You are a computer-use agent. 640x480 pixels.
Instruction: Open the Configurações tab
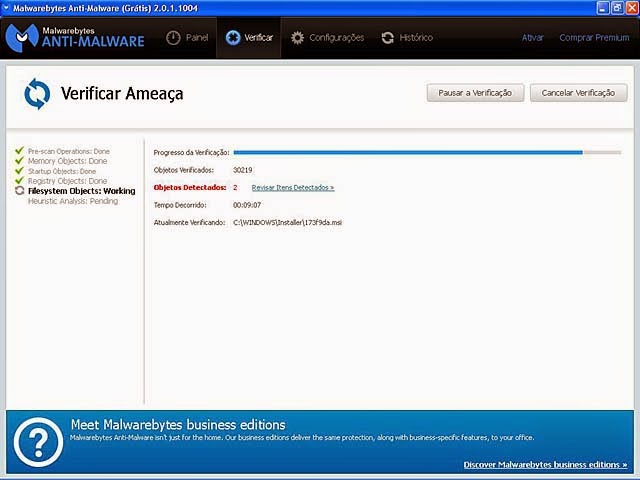pos(327,38)
